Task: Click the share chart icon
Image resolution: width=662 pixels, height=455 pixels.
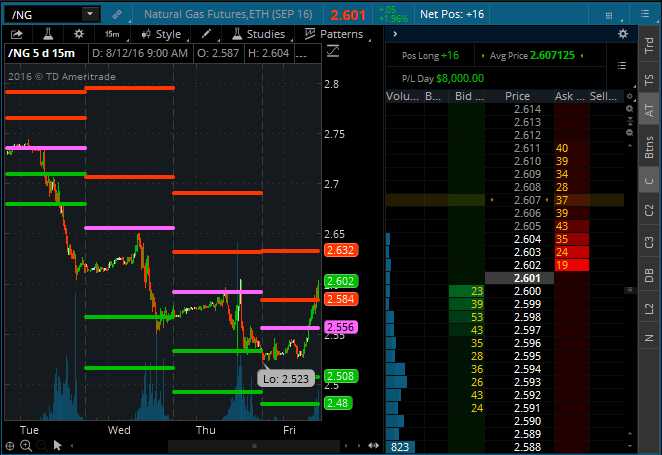Action: [x=17, y=34]
